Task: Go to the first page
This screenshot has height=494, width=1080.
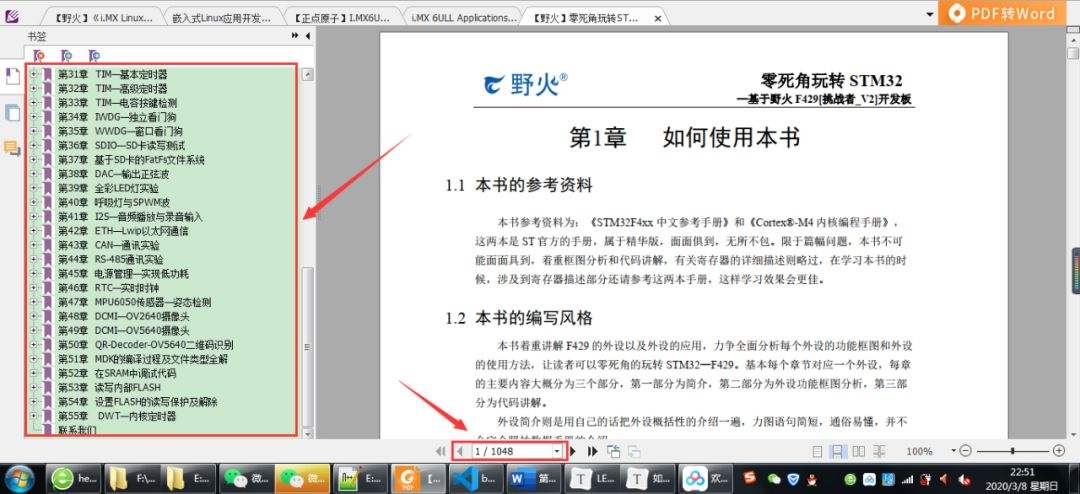Action: tap(440, 451)
